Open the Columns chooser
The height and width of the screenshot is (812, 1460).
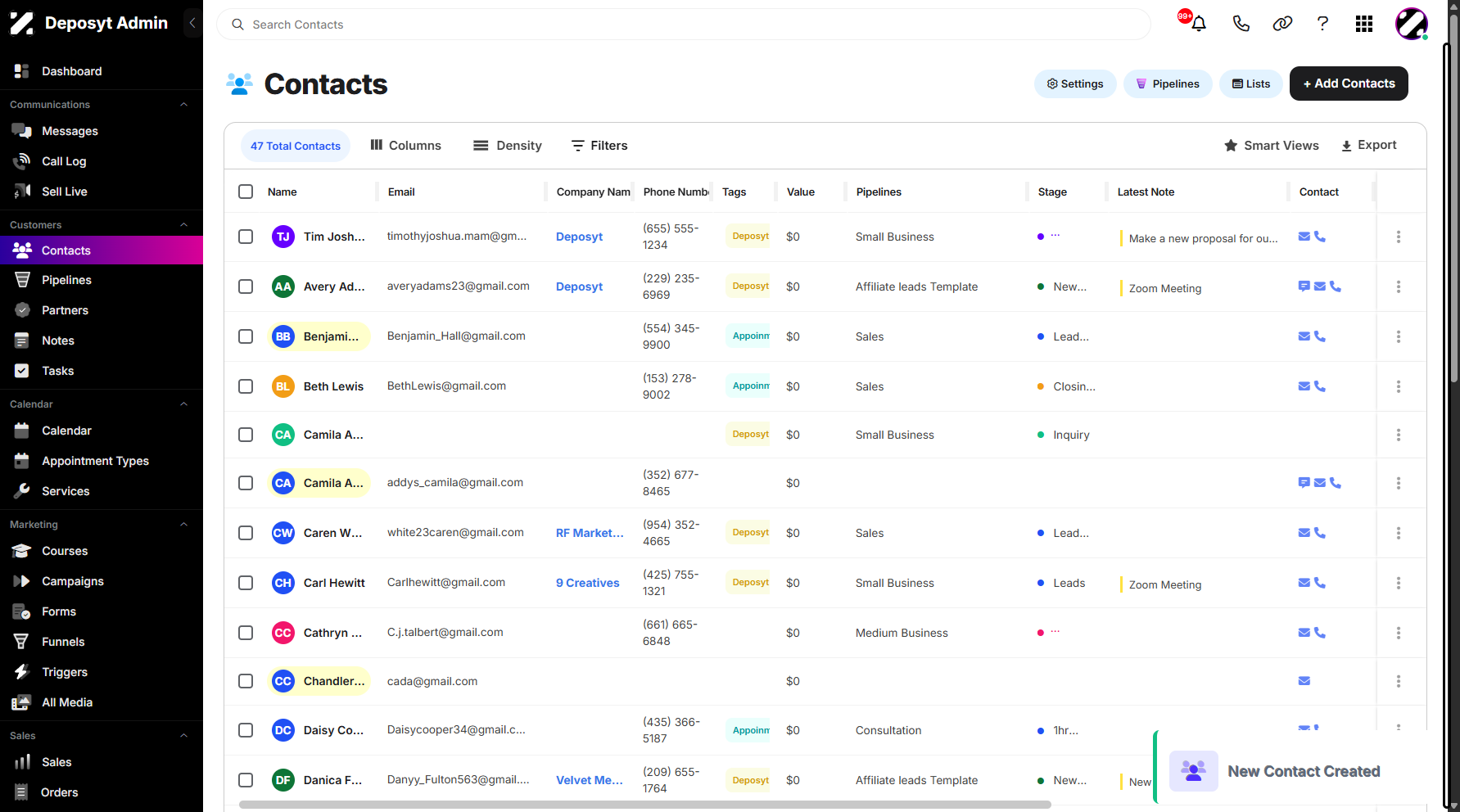[x=406, y=146]
